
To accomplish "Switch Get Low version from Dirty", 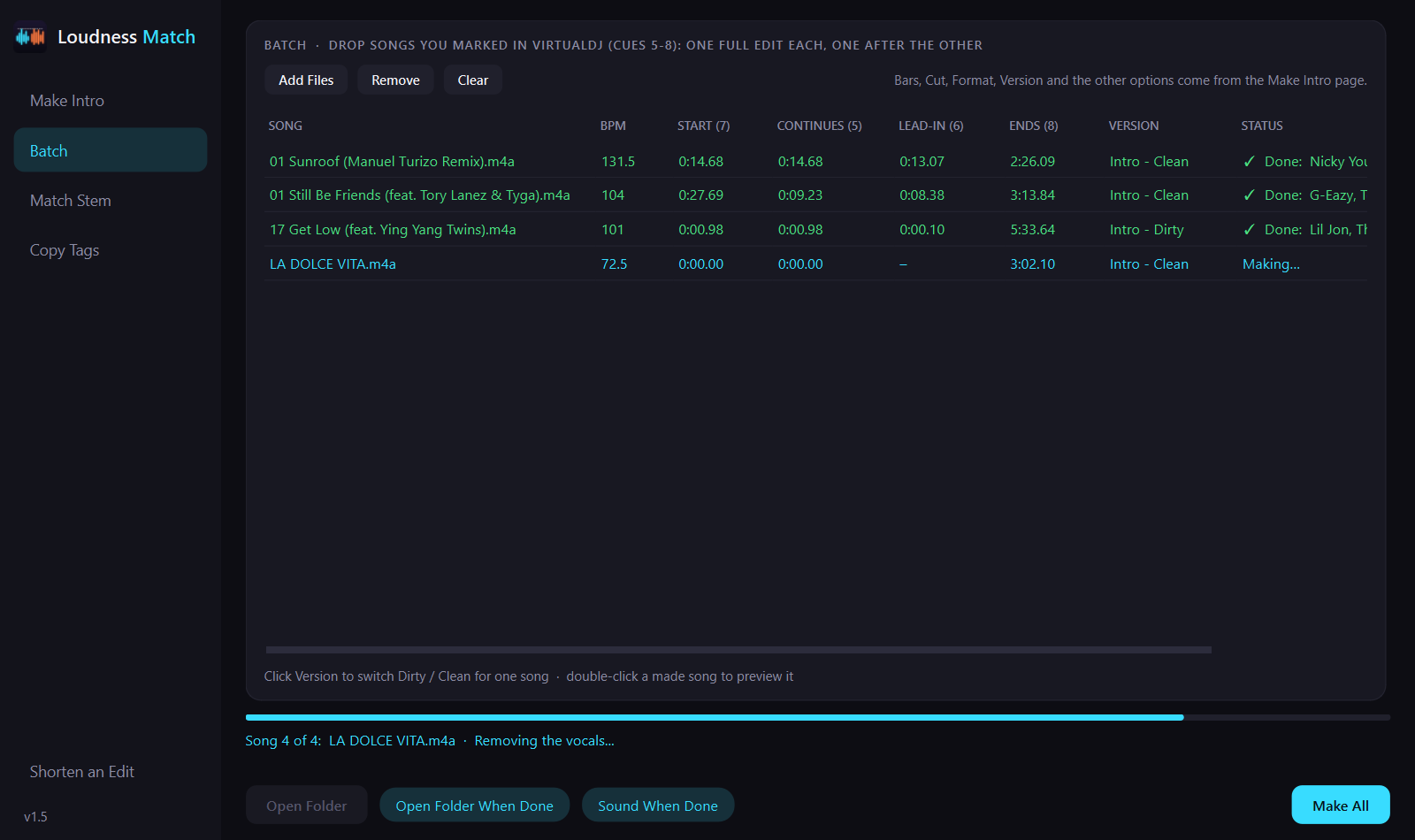I will (x=1147, y=230).
